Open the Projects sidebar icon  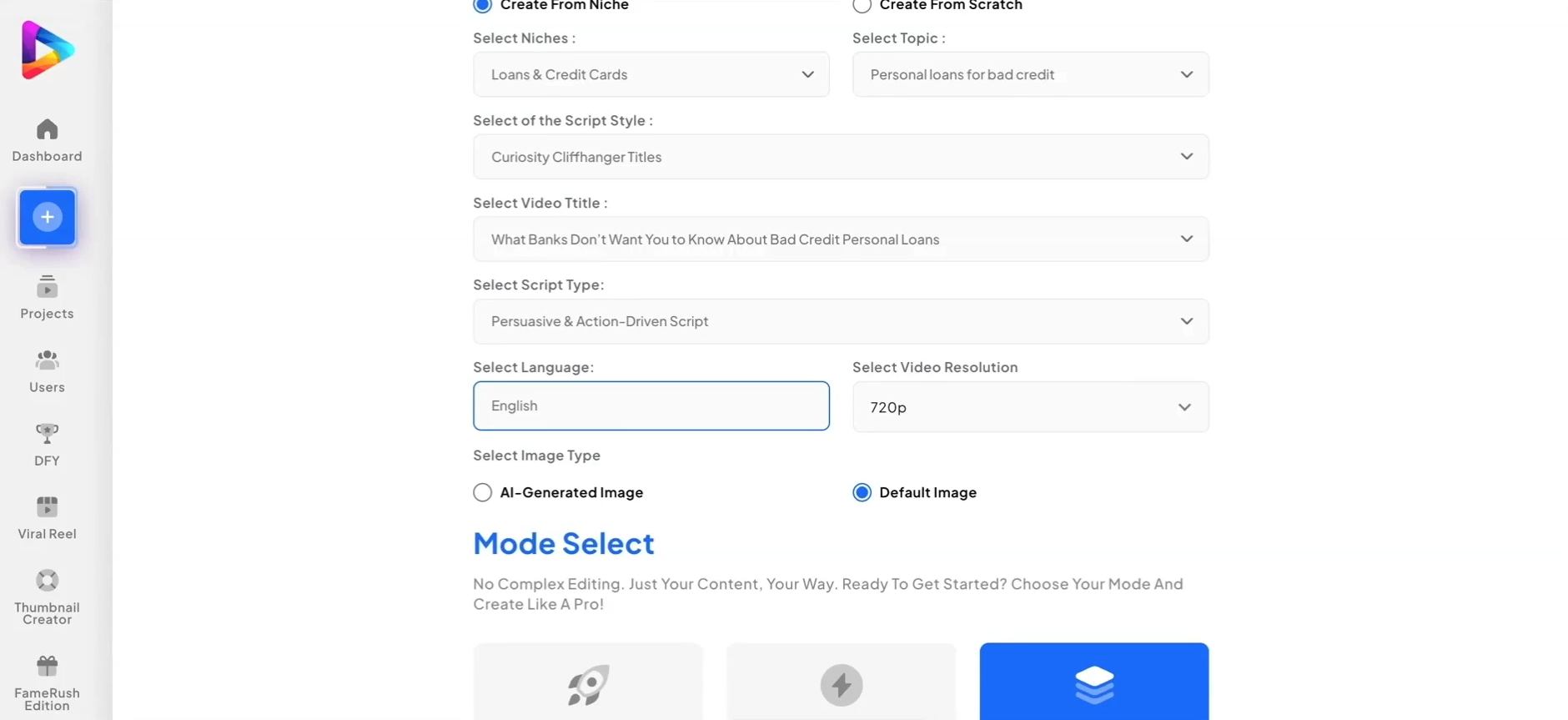47,287
